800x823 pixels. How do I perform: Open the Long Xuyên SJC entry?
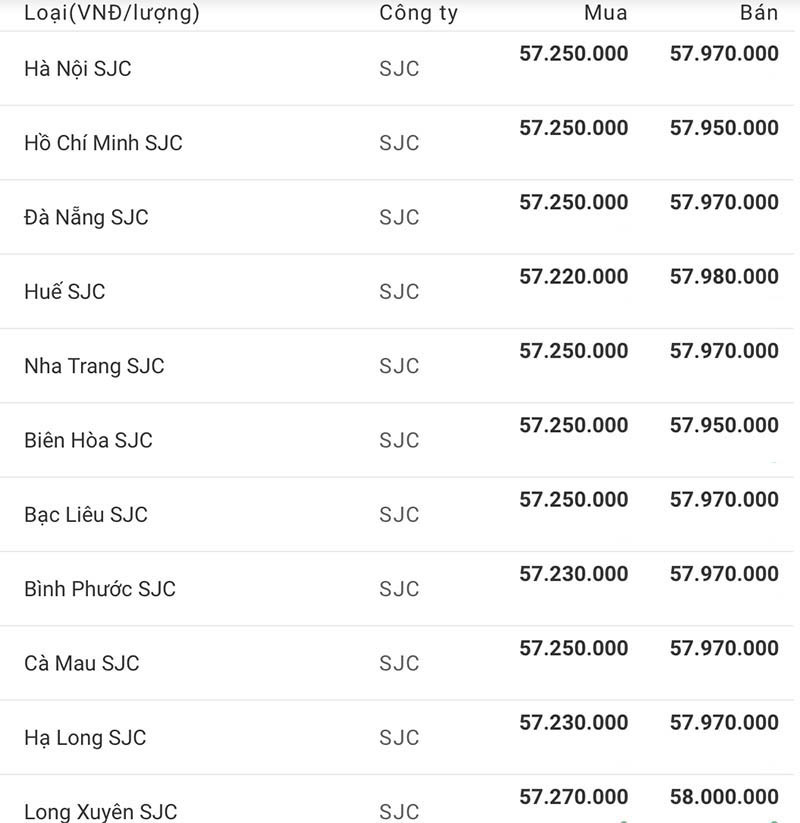101,811
